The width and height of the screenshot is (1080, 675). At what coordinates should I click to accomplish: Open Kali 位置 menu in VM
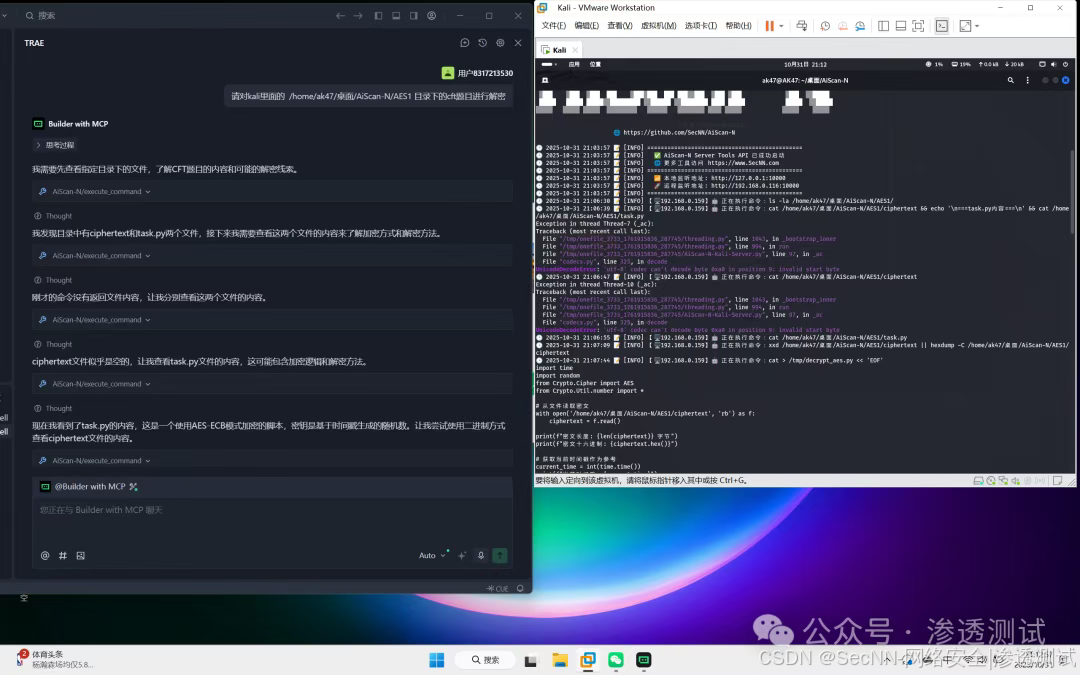click(595, 64)
